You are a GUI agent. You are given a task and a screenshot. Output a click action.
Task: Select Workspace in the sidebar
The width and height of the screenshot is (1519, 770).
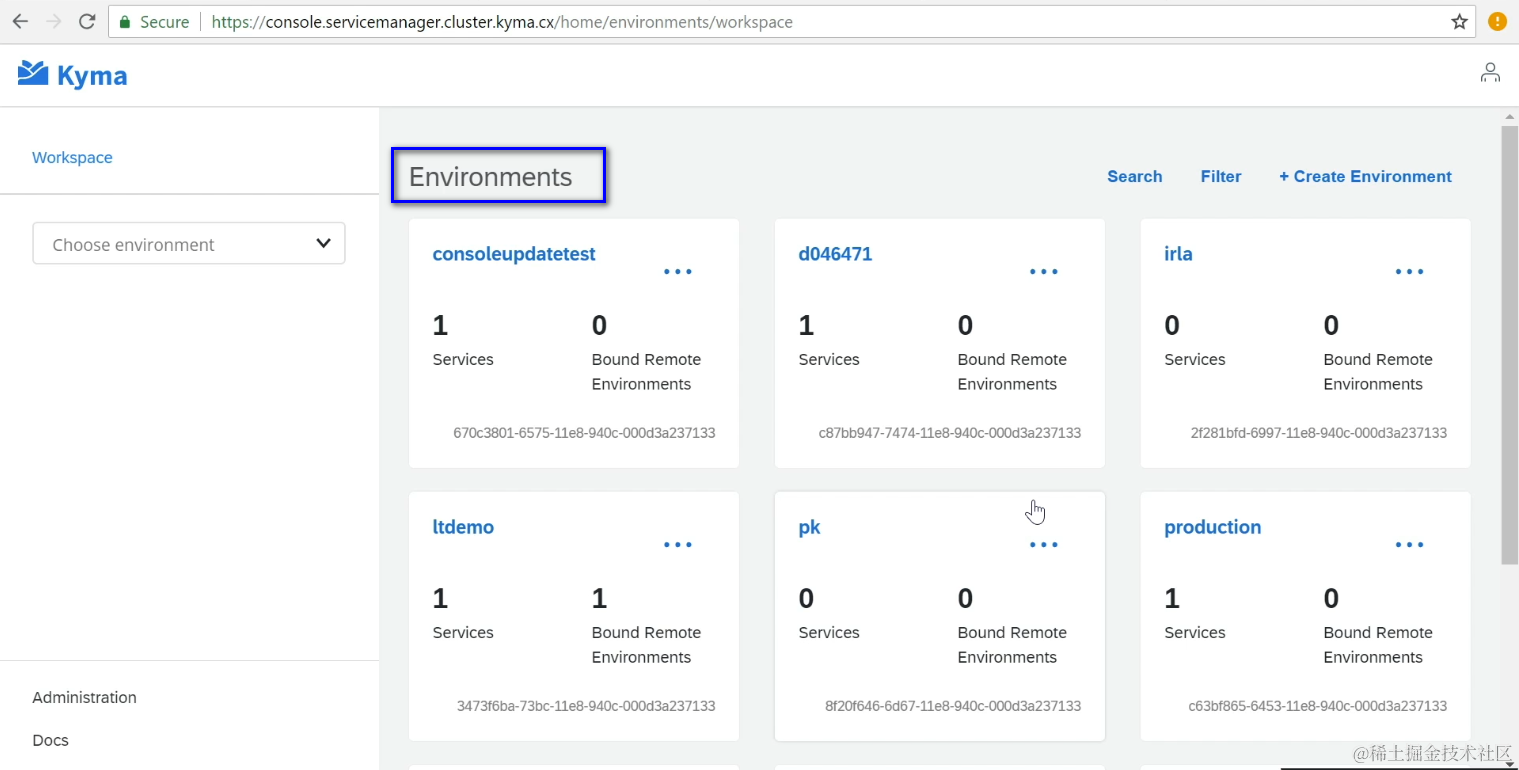(72, 157)
